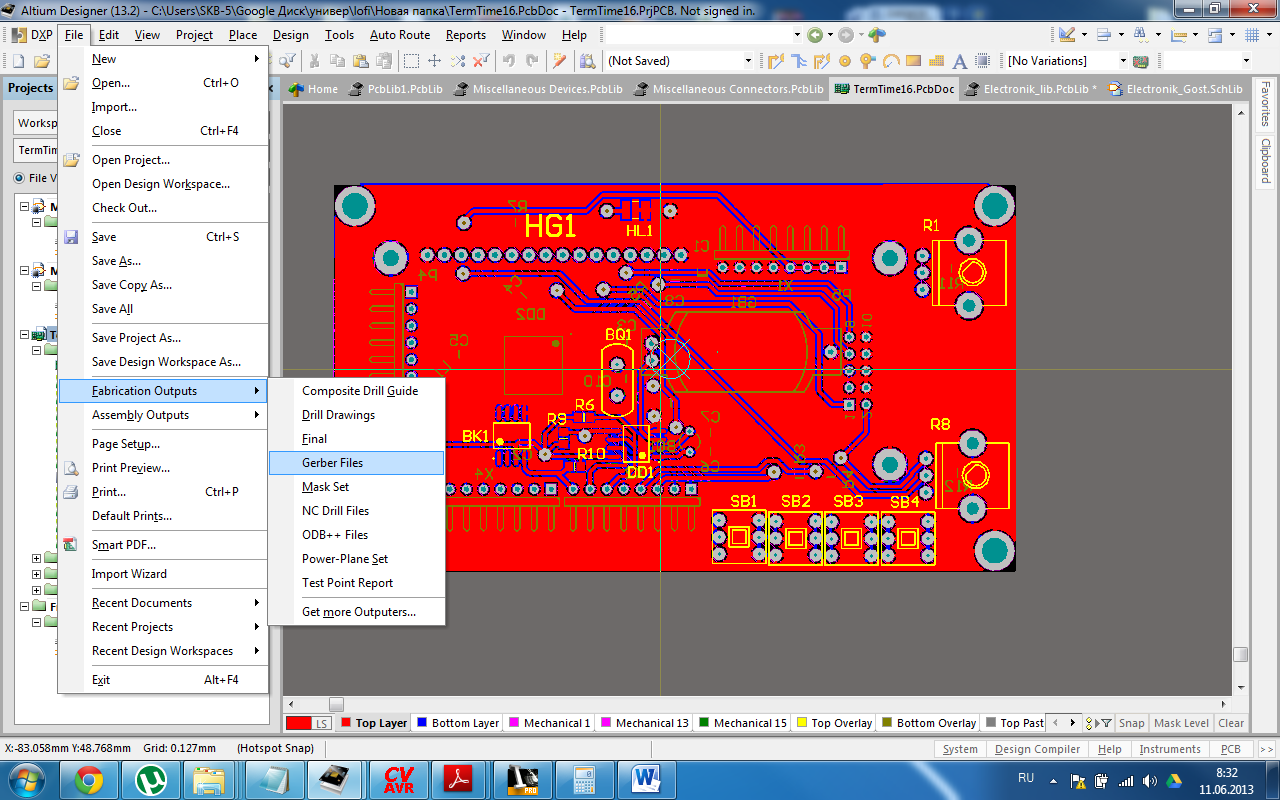Expand the collapsed folder above Free Documents
Viewport: 1280px width, 800px height.
tap(37, 590)
